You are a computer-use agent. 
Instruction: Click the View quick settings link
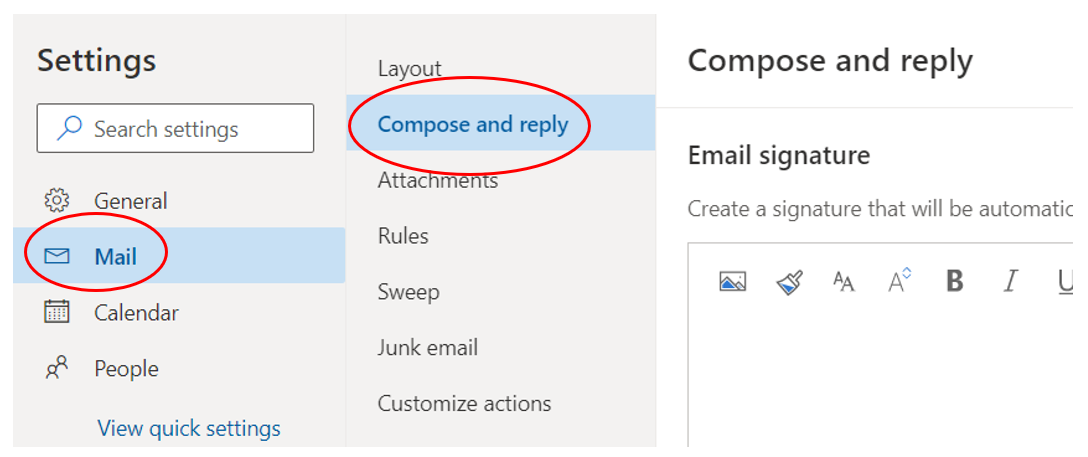pos(189,429)
